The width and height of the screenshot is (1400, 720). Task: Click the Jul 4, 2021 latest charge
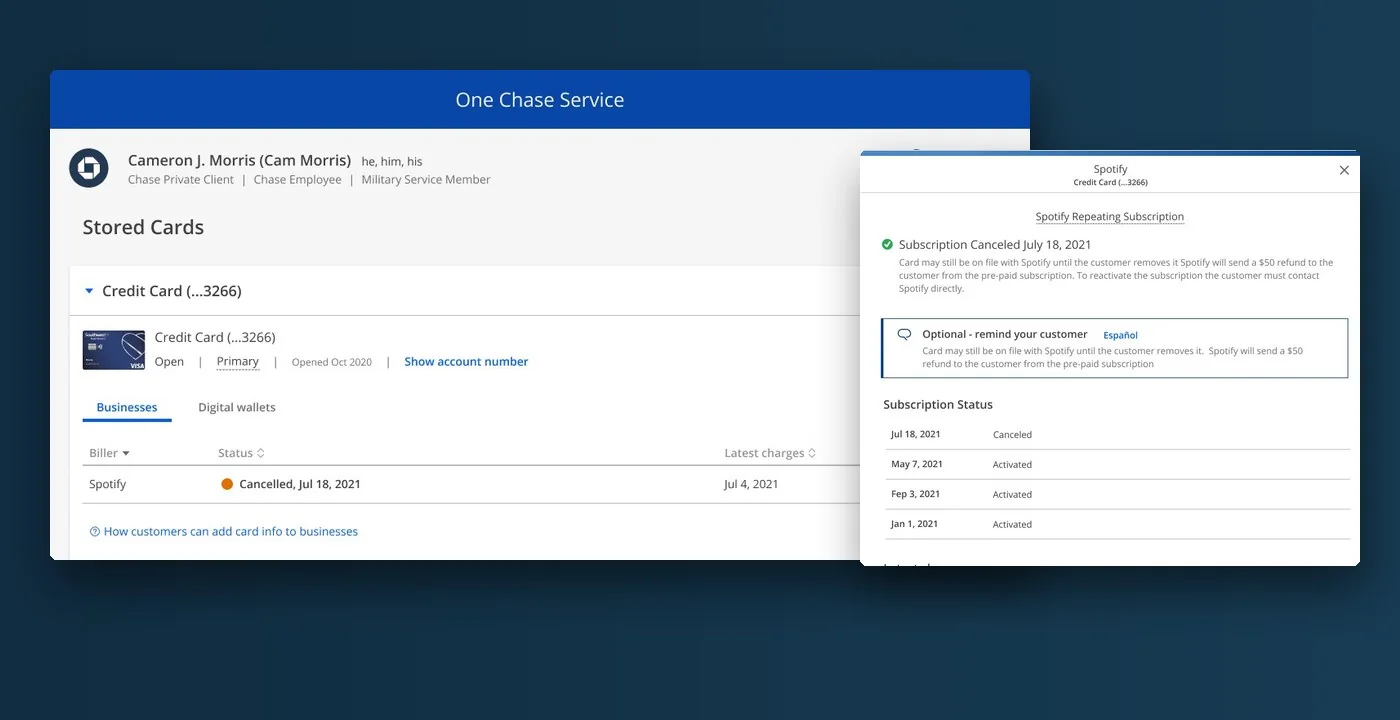click(x=751, y=484)
